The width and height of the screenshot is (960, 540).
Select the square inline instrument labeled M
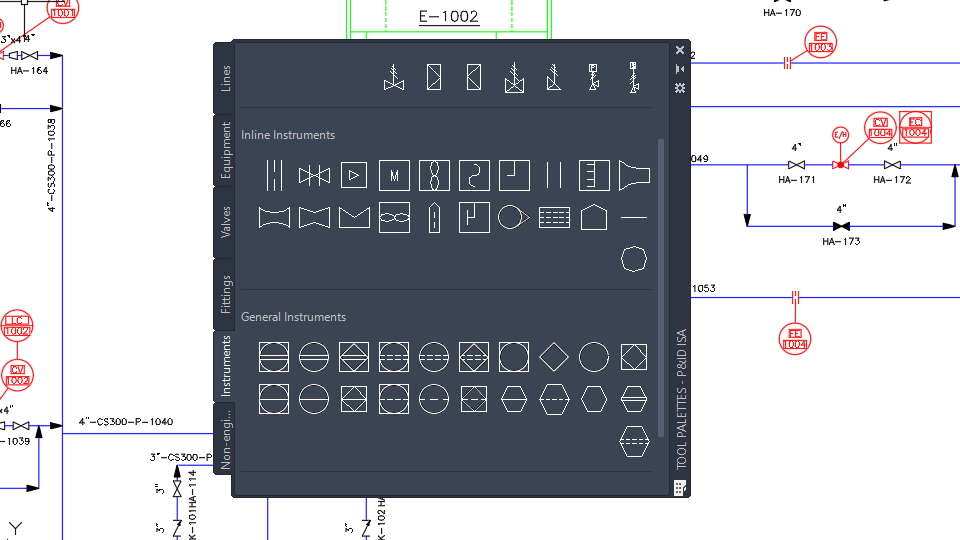pos(394,176)
